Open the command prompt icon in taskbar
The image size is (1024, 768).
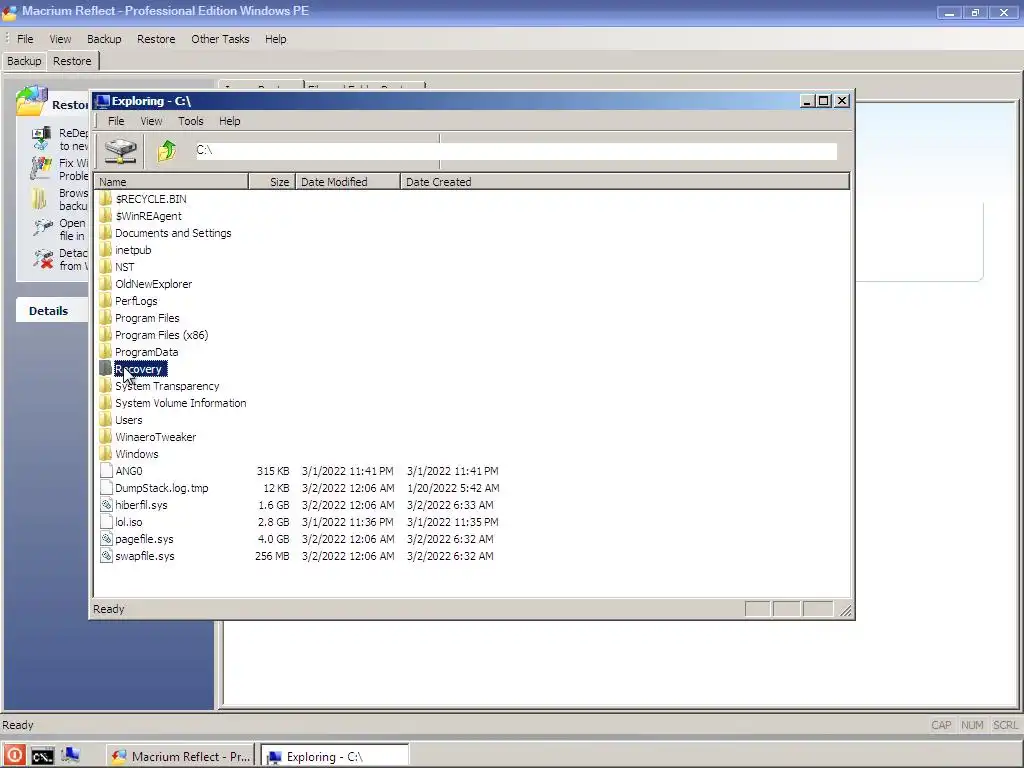pyautogui.click(x=42, y=756)
